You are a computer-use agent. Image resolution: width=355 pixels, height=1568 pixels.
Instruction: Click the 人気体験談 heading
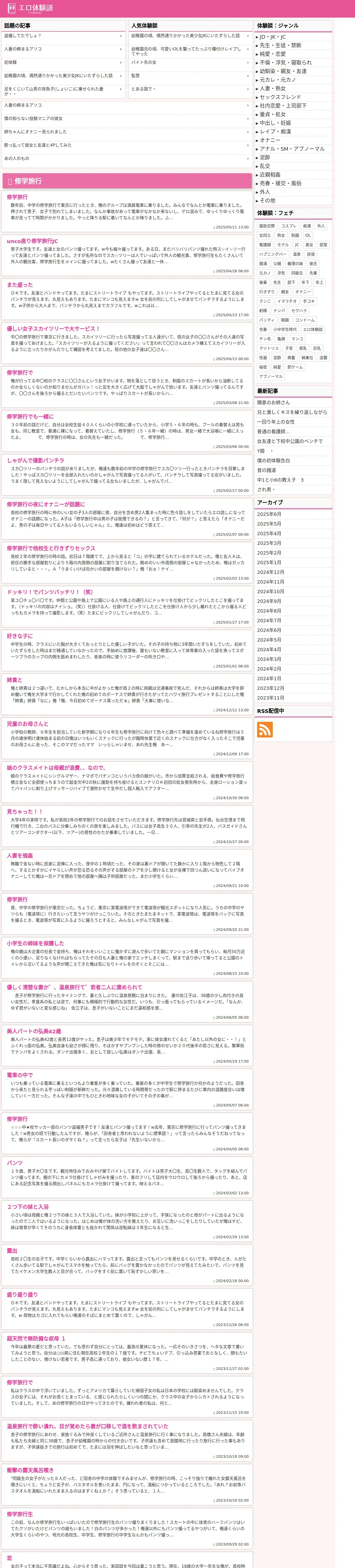click(144, 26)
